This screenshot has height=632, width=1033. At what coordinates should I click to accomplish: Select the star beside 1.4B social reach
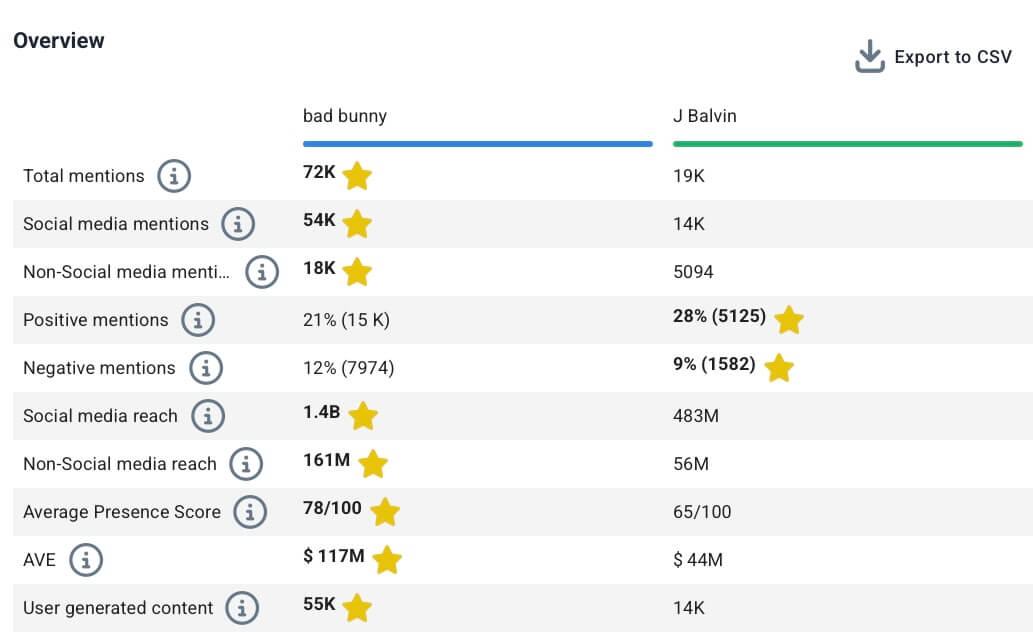coord(364,416)
